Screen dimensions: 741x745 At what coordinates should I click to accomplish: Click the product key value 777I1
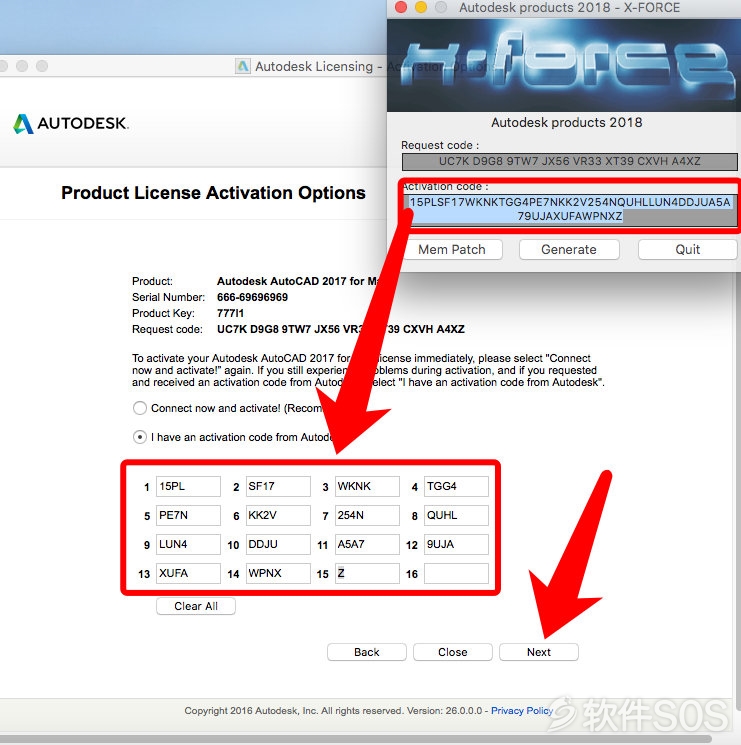tap(230, 314)
